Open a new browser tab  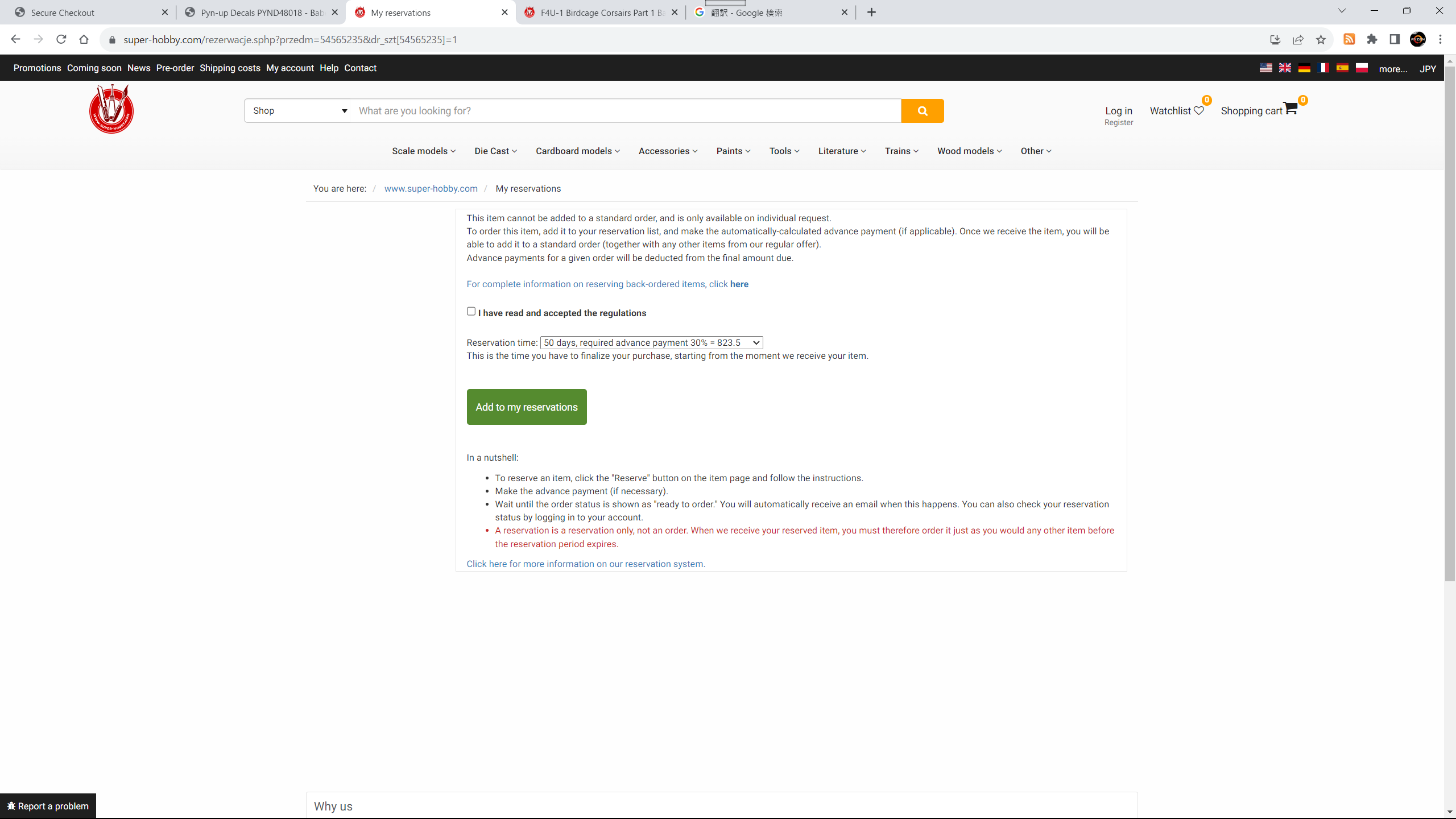(x=871, y=12)
